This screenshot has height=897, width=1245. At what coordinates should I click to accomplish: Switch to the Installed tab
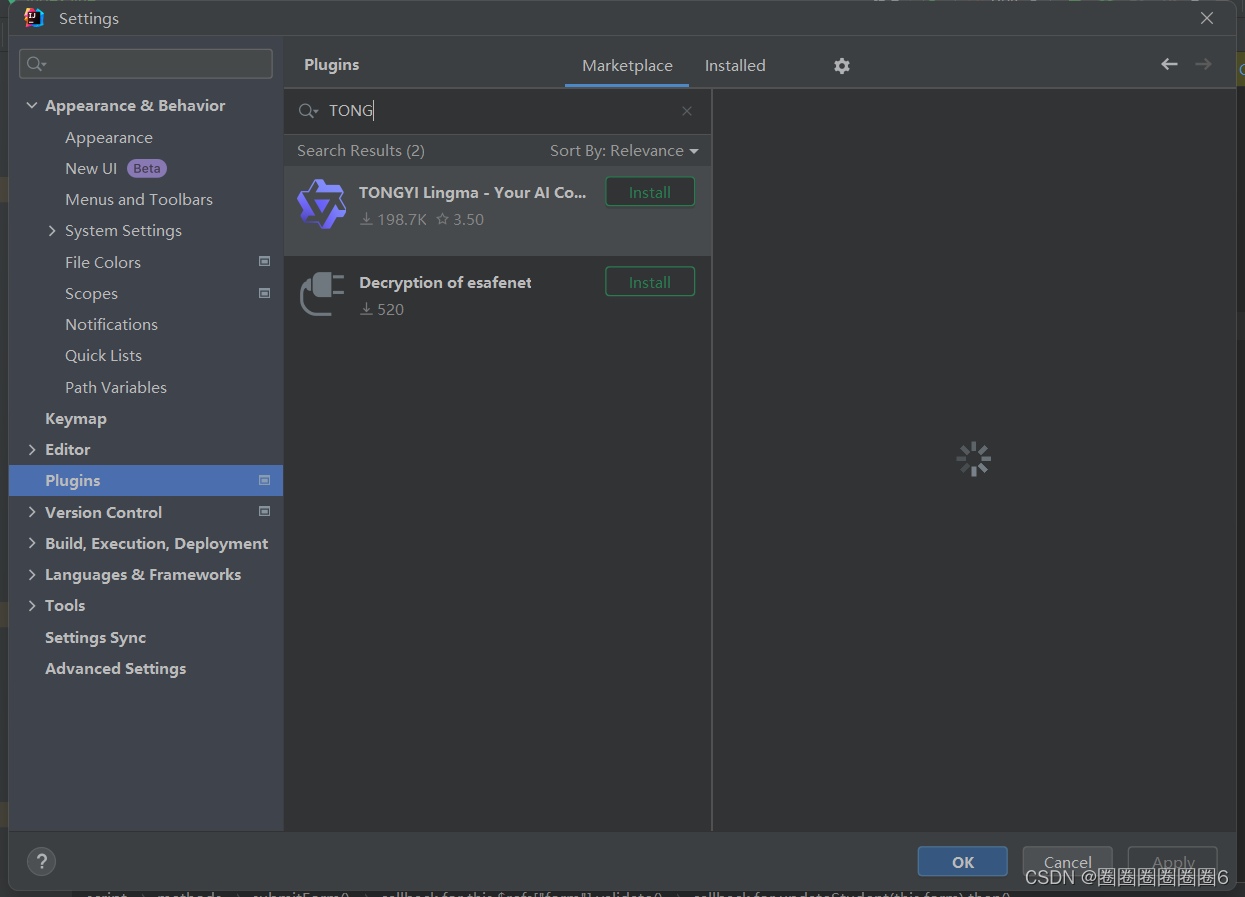point(735,66)
